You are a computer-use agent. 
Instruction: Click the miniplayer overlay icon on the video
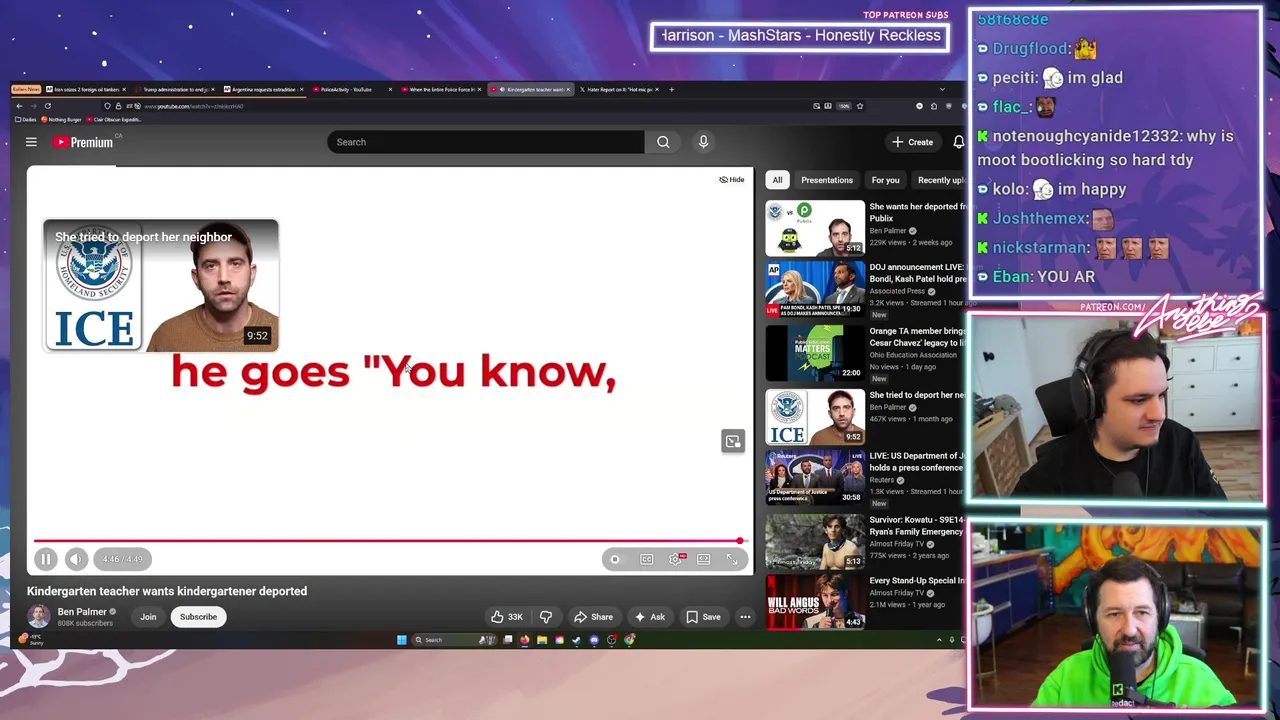tap(733, 441)
